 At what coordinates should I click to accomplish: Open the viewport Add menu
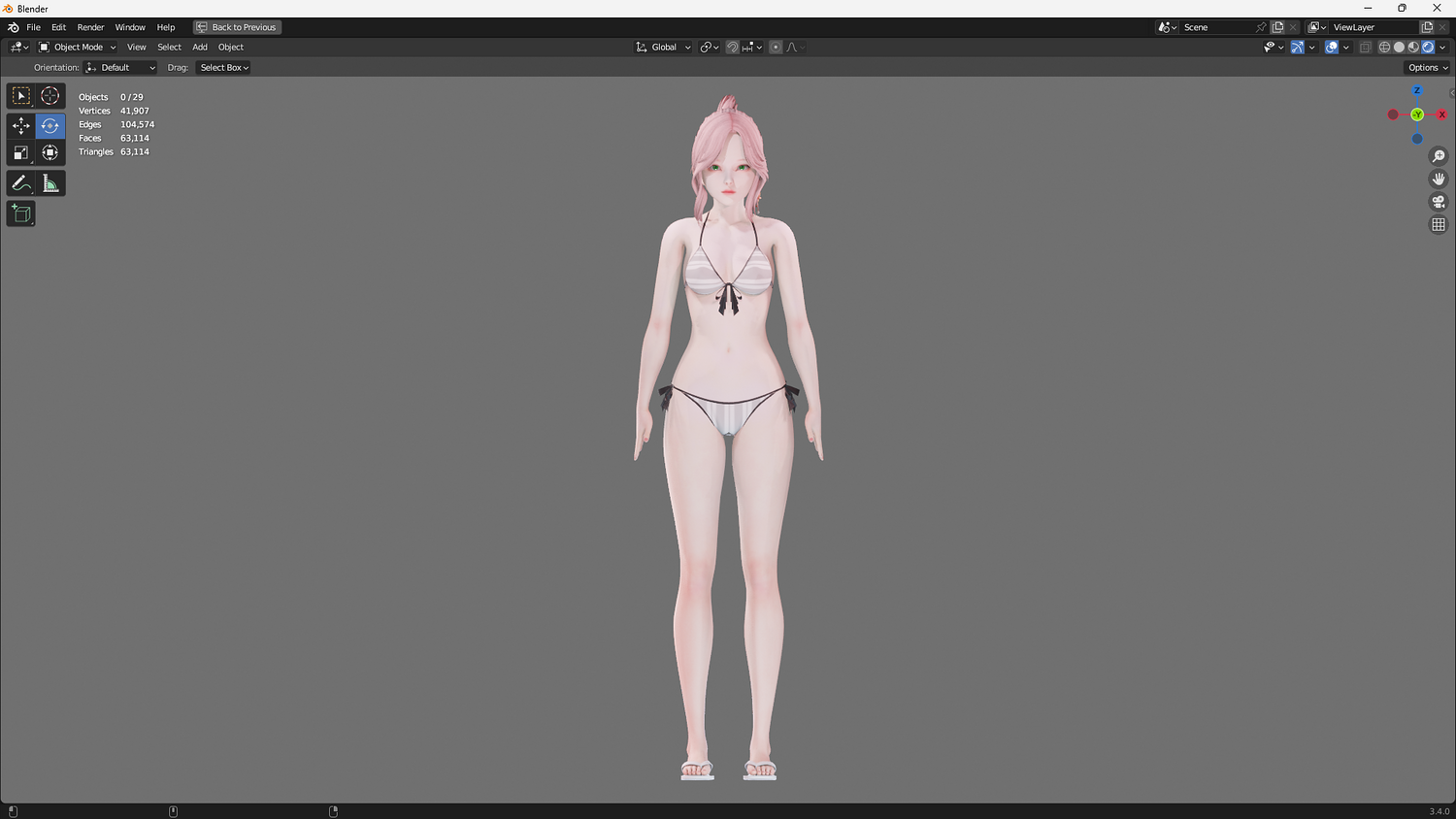(x=200, y=47)
